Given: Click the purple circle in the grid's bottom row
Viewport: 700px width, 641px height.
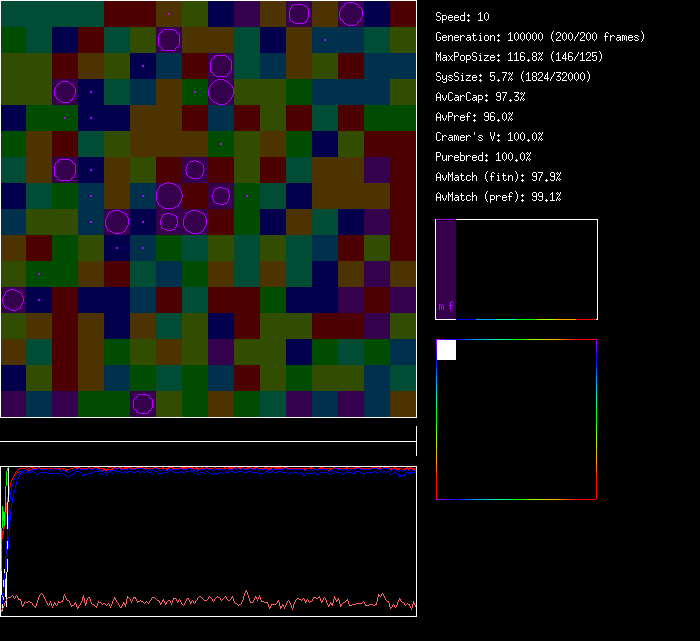Looking at the screenshot, I should click(x=143, y=403).
